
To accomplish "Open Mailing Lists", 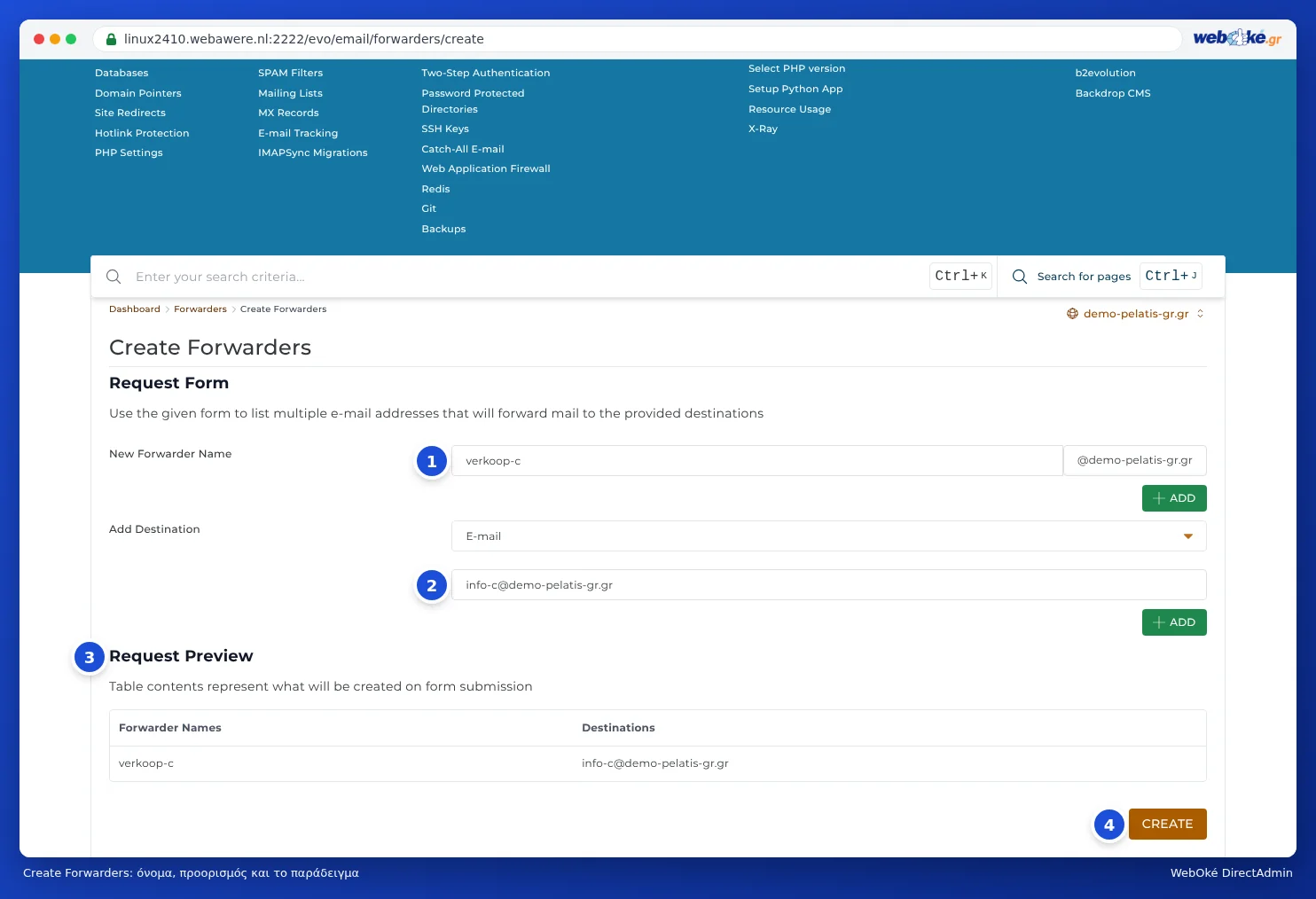I will click(x=291, y=93).
